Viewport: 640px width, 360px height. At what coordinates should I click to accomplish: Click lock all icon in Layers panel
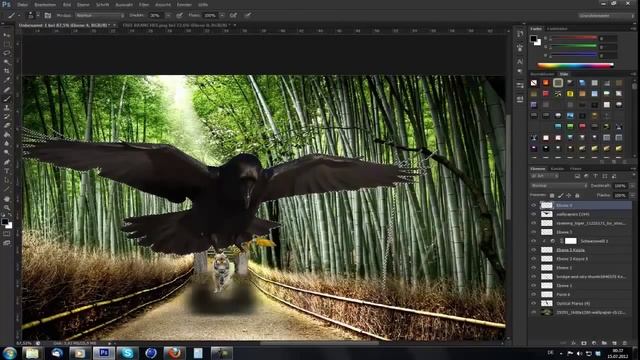pyautogui.click(x=577, y=196)
